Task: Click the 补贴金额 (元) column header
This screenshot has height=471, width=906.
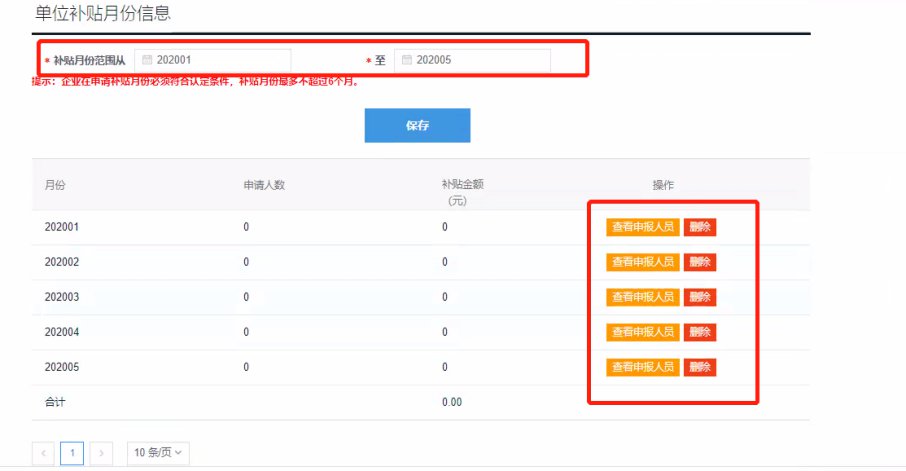Action: pos(462,192)
